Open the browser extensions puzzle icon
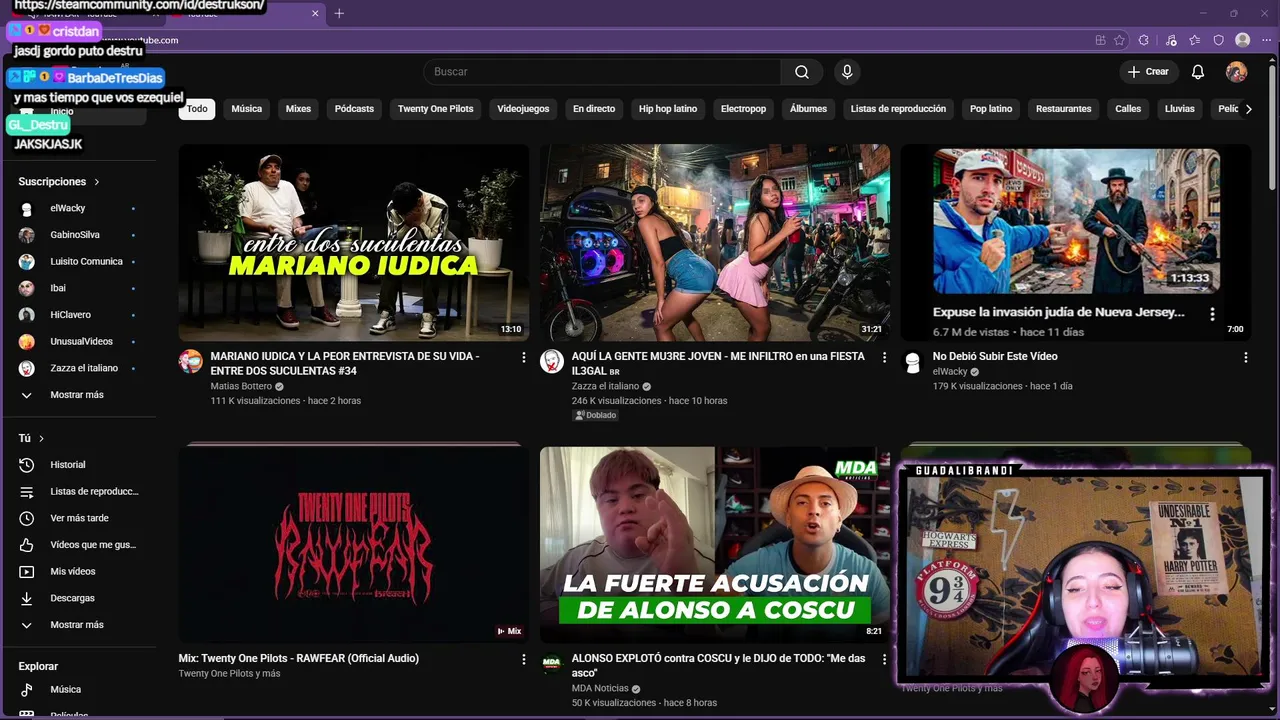 pos(1144,40)
